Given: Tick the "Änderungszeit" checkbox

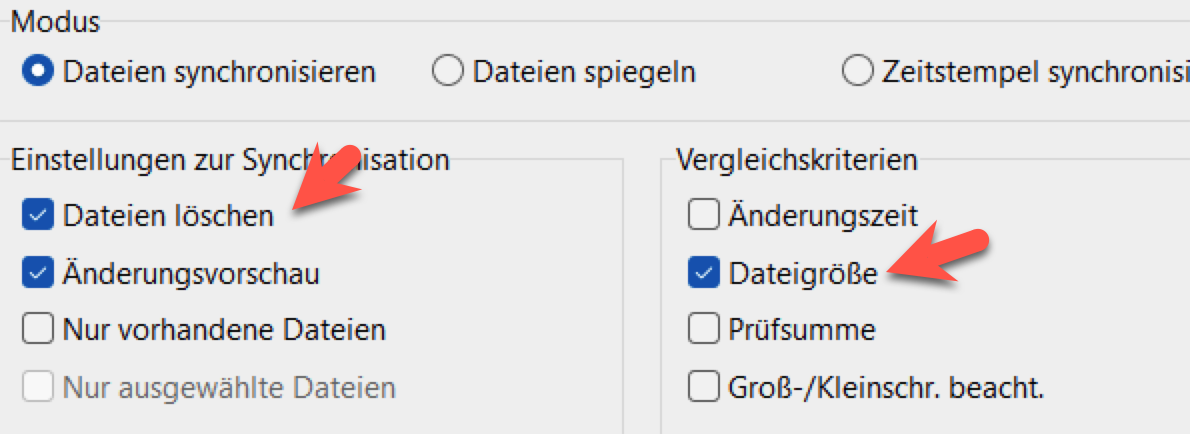Looking at the screenshot, I should (704, 214).
